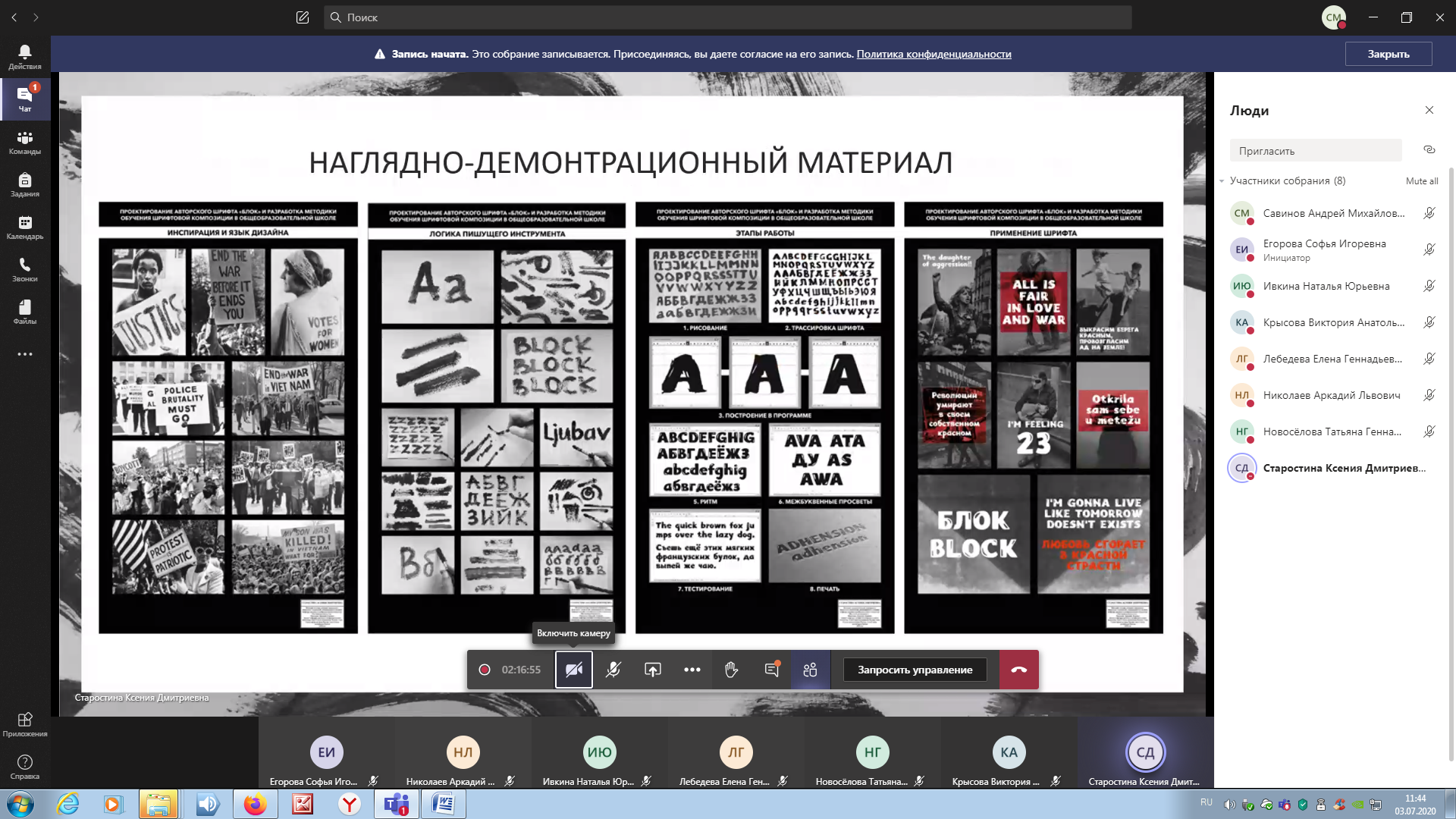This screenshot has height=819, width=1456.
Task: Unmute microphone in meeting toolbar
Action: (613, 670)
